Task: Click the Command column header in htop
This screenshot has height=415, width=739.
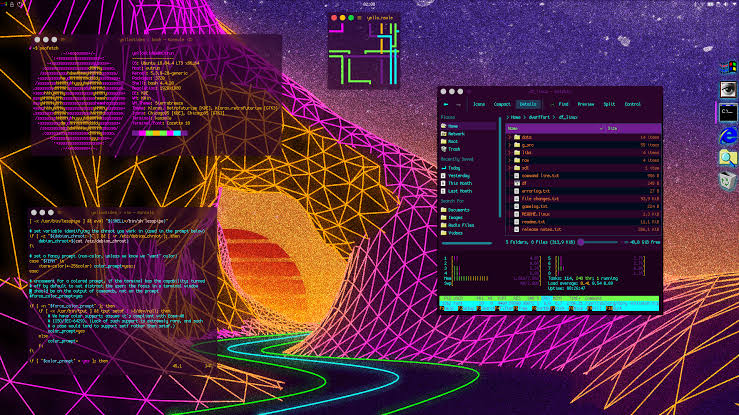Action: (593, 298)
